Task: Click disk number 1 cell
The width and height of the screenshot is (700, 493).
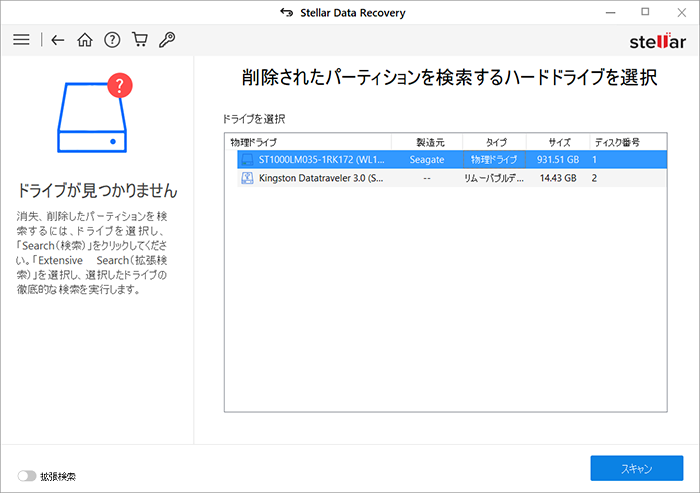Action: (594, 160)
